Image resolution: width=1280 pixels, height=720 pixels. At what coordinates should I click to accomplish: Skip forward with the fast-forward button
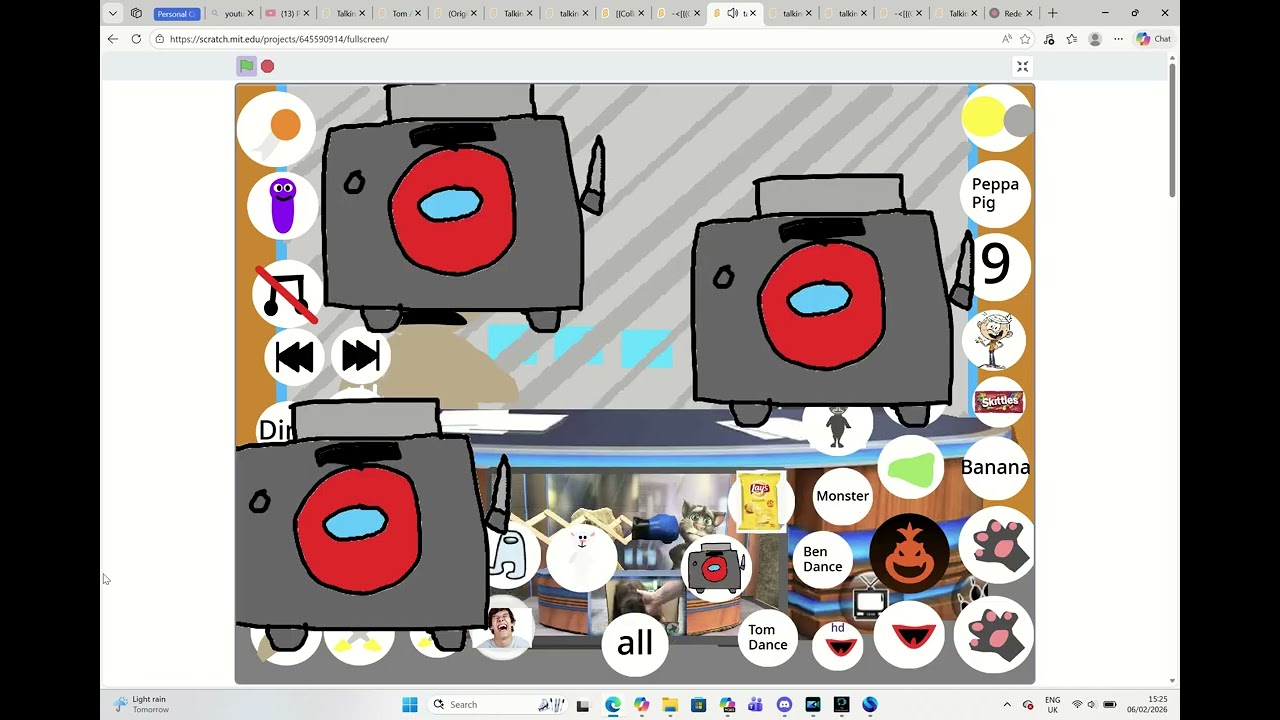(361, 356)
